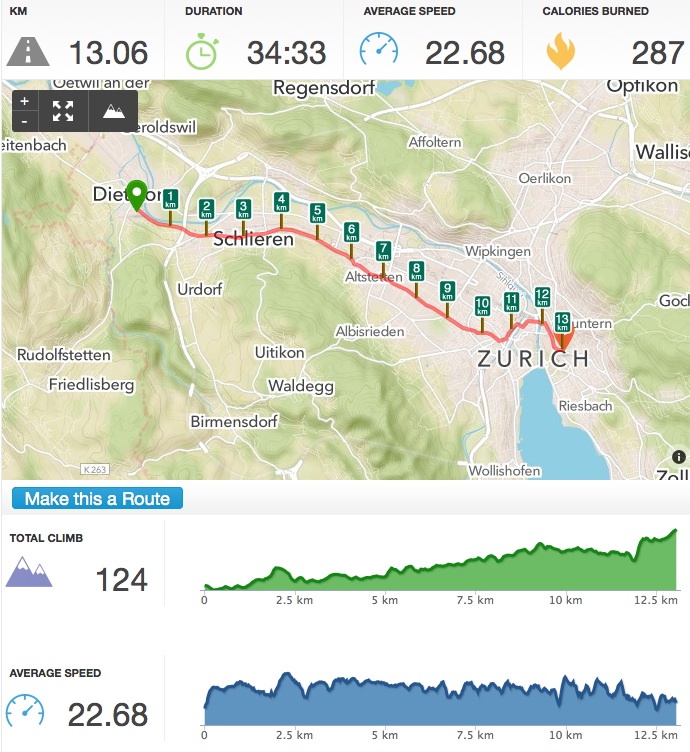Click the blue speed profile chart
Screen dimensions: 690x752
(x=440, y=705)
